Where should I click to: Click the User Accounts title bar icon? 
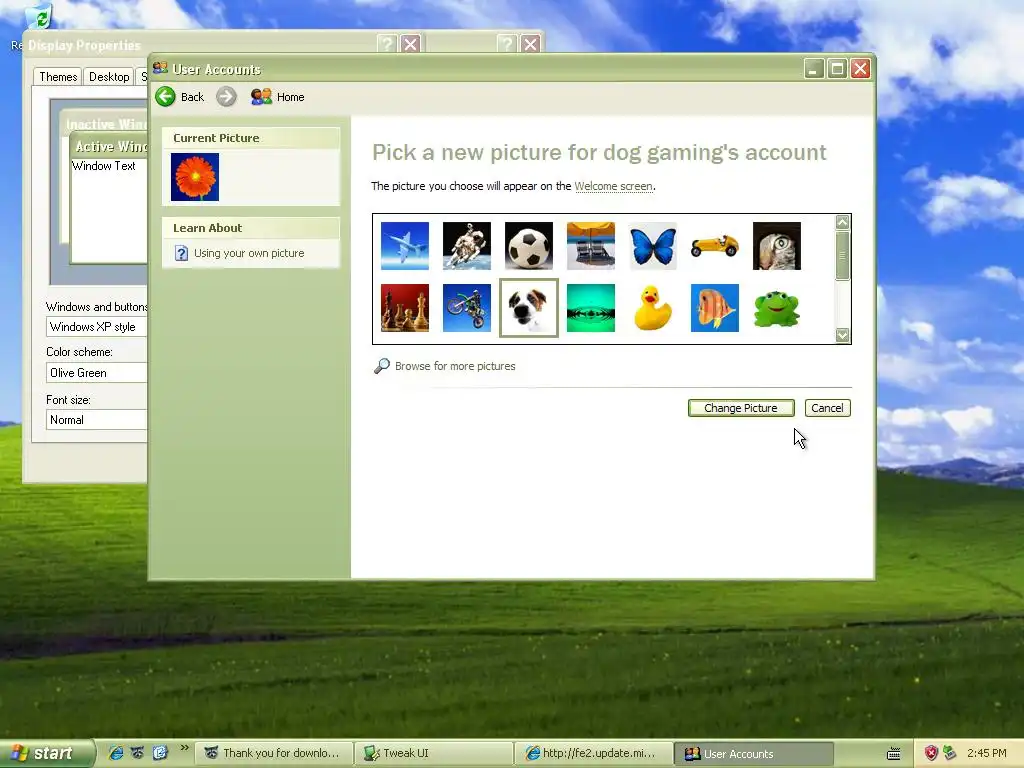click(160, 68)
